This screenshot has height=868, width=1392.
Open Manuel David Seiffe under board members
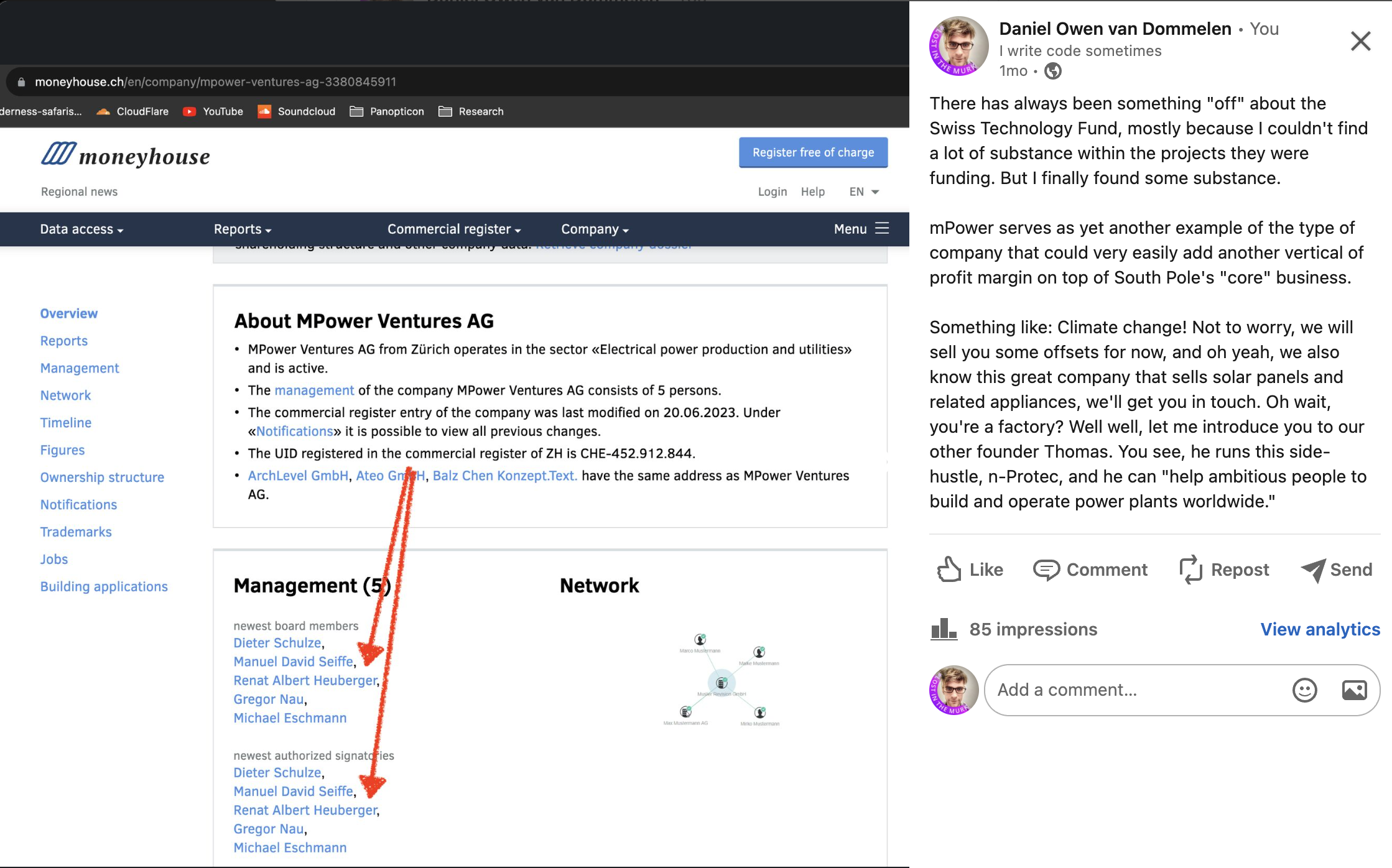pos(294,662)
